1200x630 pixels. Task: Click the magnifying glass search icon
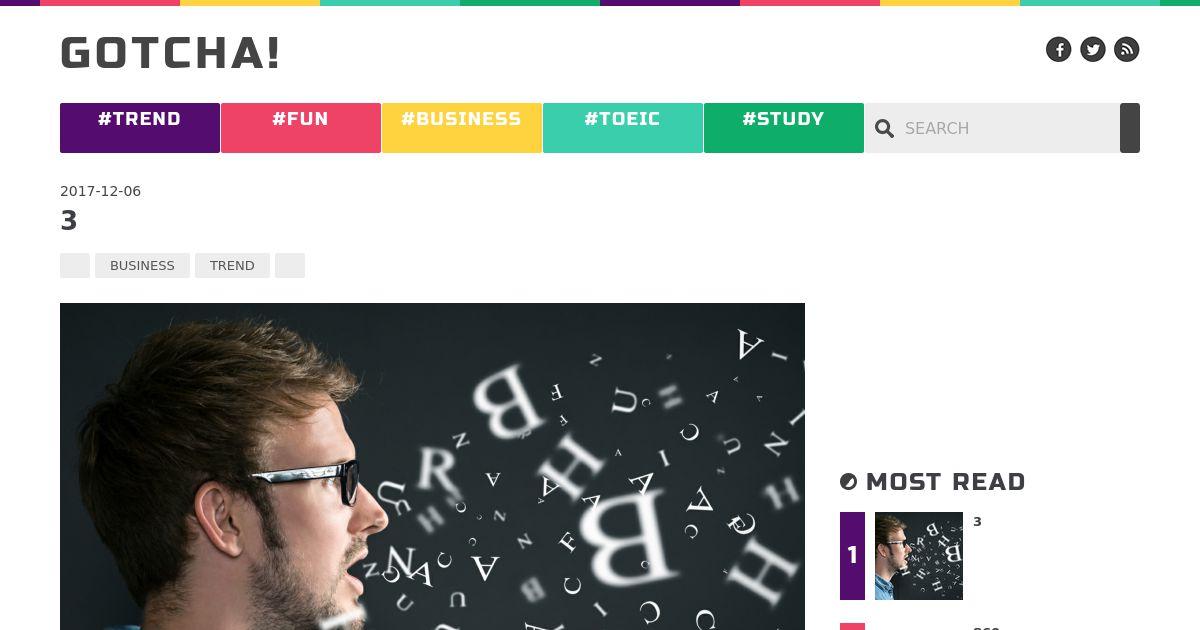pyautogui.click(x=884, y=128)
